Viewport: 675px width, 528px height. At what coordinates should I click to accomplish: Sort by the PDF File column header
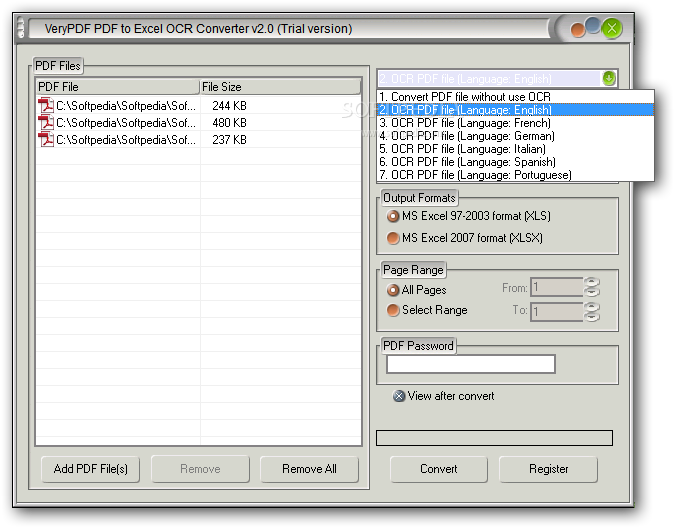(x=118, y=86)
